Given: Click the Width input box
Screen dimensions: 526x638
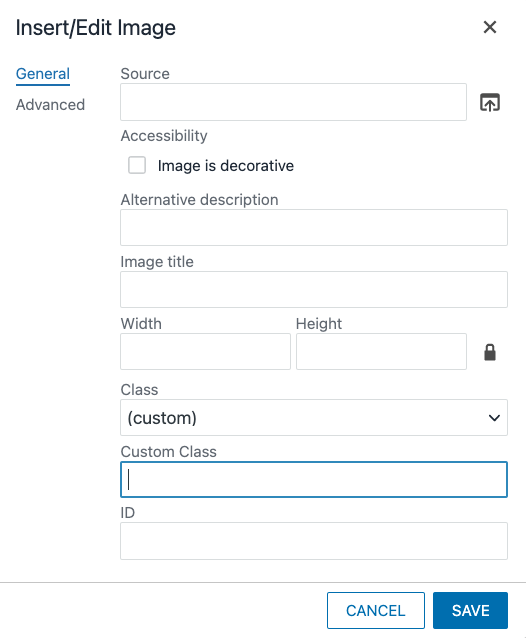Looking at the screenshot, I should point(205,352).
